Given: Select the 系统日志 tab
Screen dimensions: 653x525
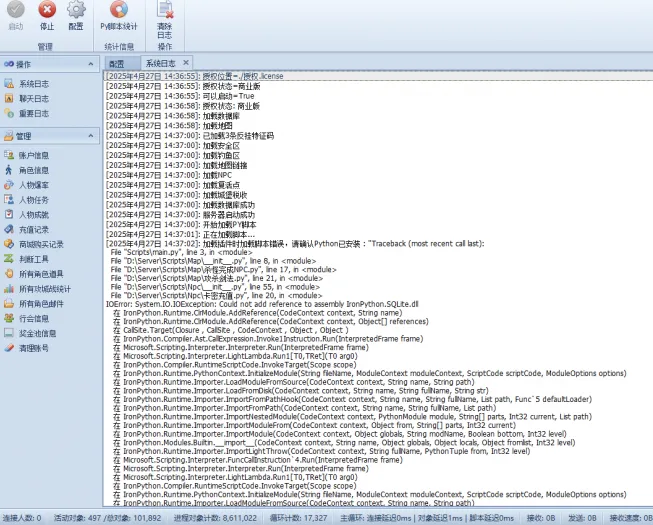Looking at the screenshot, I should click(161, 63).
